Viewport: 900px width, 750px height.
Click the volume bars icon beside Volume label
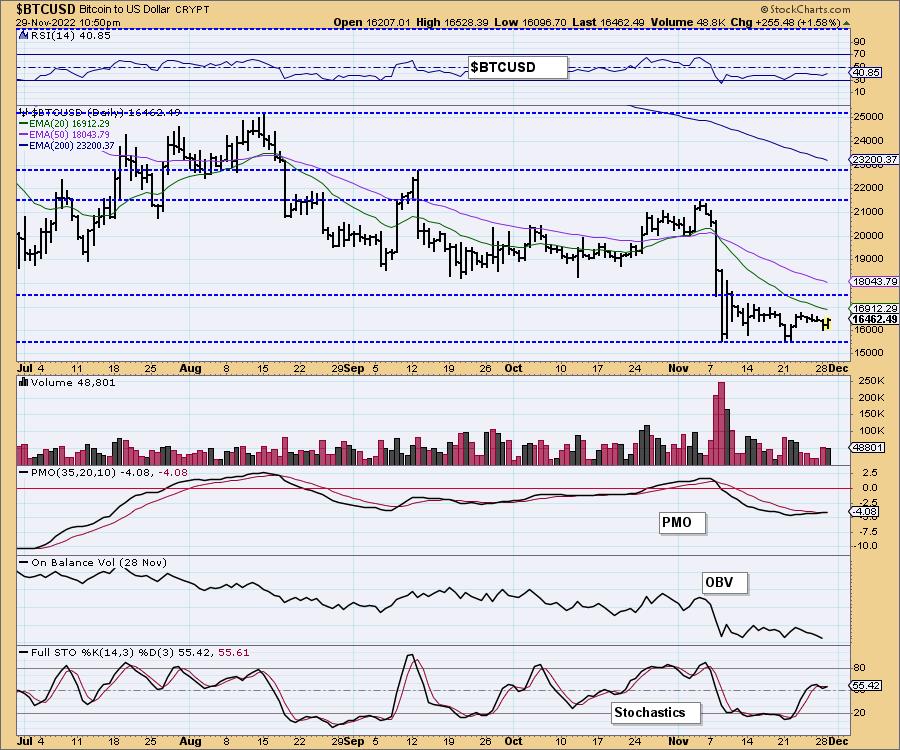point(24,382)
